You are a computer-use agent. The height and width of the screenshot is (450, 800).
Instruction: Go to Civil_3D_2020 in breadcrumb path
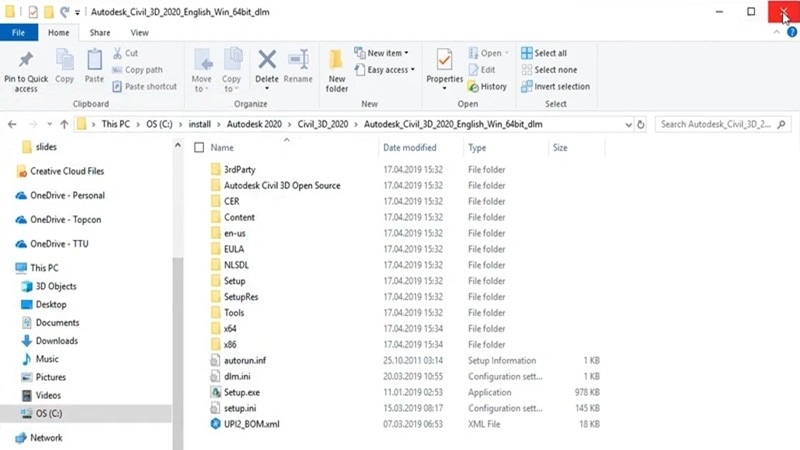pos(323,124)
